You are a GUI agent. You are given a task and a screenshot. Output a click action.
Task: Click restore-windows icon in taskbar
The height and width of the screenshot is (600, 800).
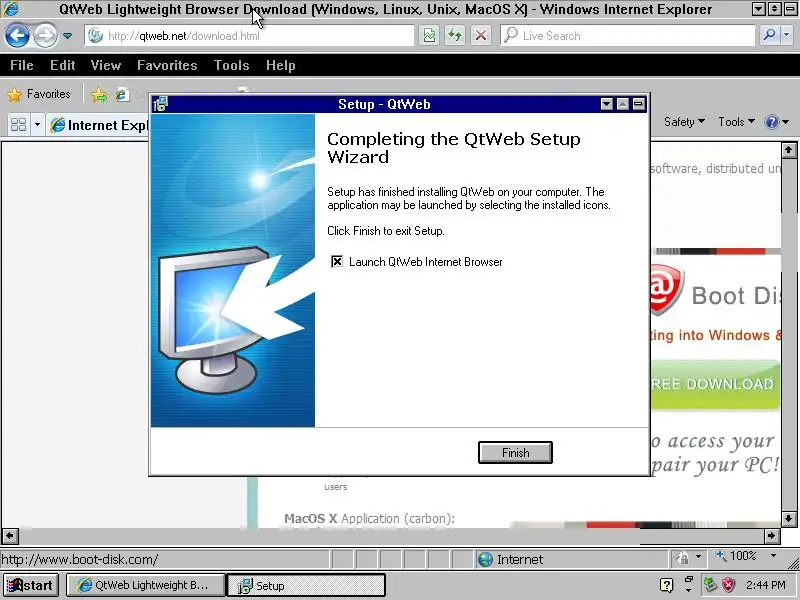[x=689, y=581]
